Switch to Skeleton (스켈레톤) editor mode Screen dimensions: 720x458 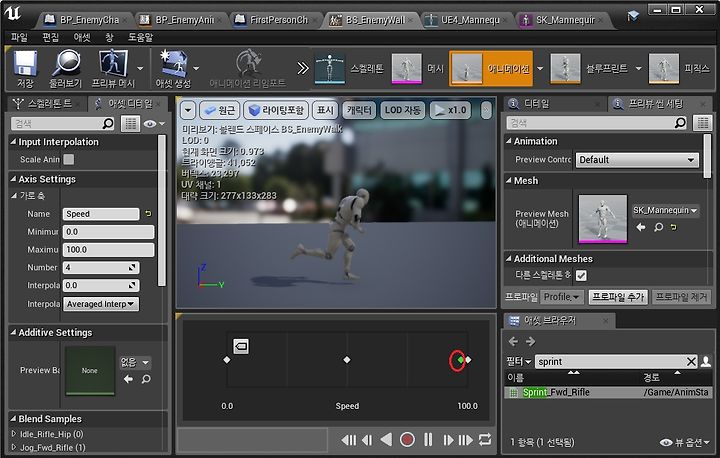(x=350, y=69)
